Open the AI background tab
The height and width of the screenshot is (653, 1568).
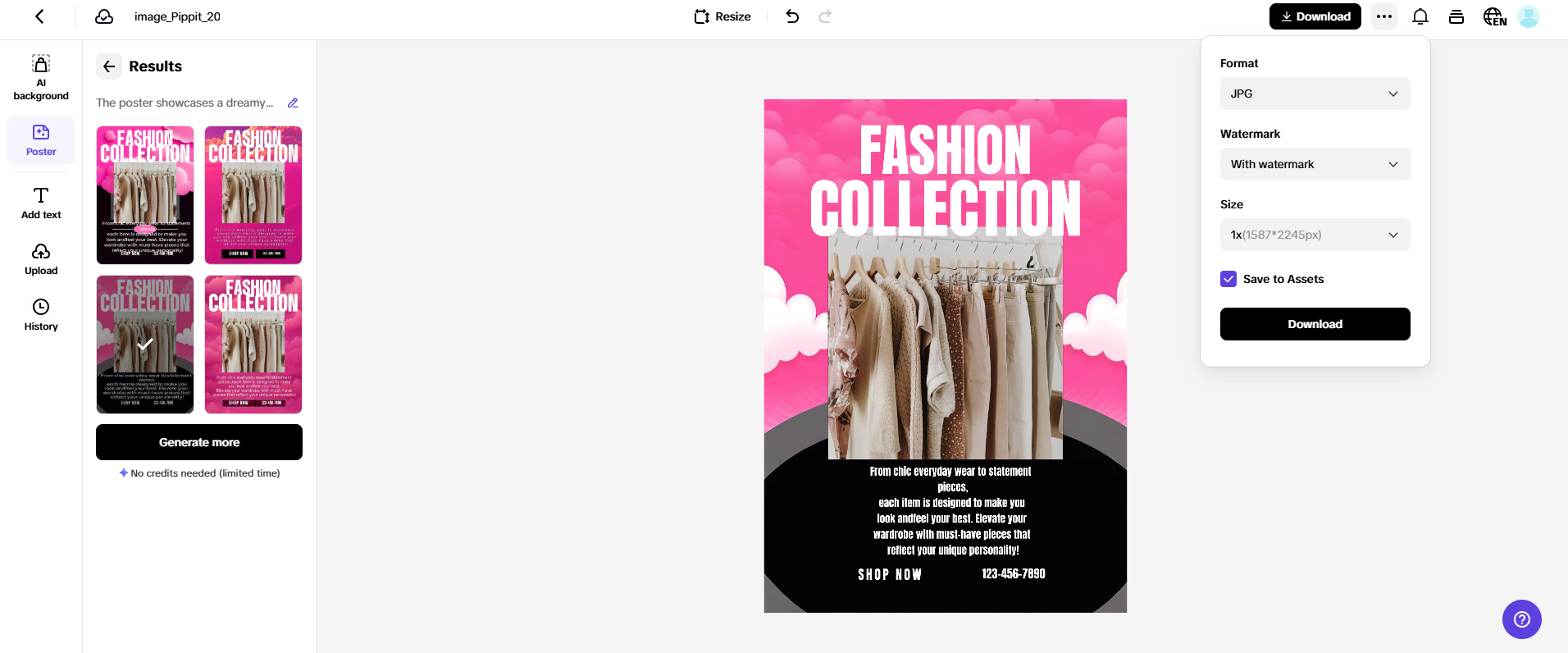point(41,78)
